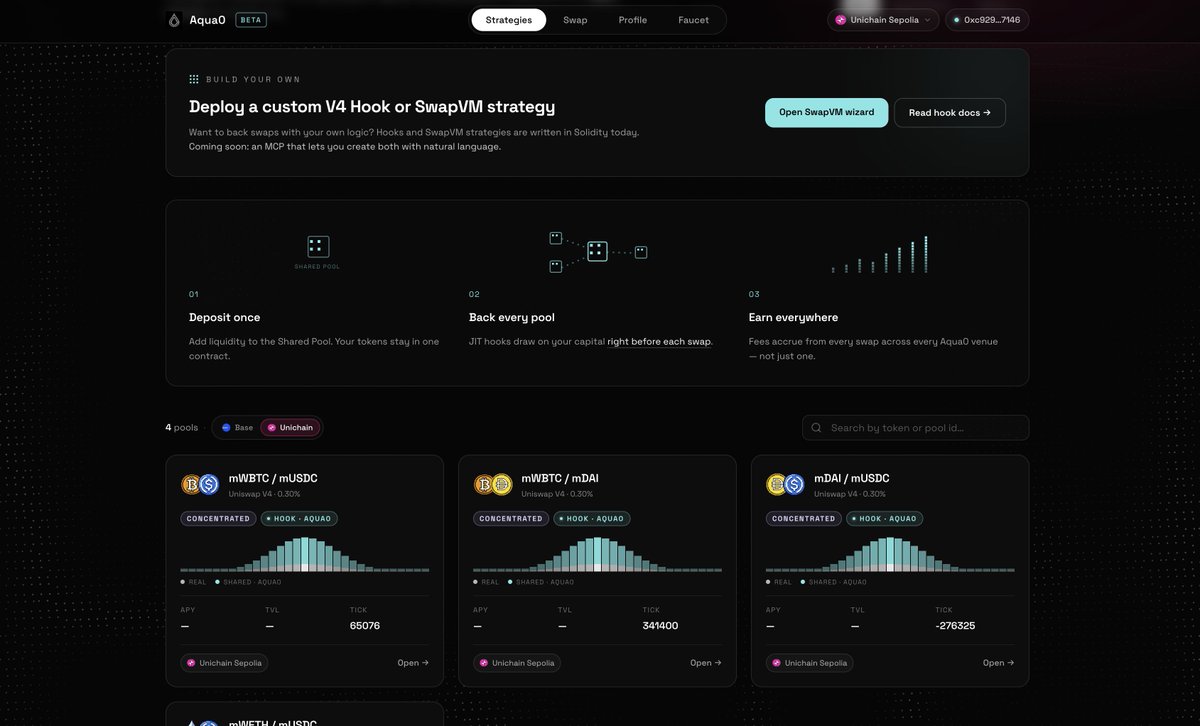Click the mDAI / mUSDC pool title
Image resolution: width=1200 pixels, height=726 pixels.
852,479
